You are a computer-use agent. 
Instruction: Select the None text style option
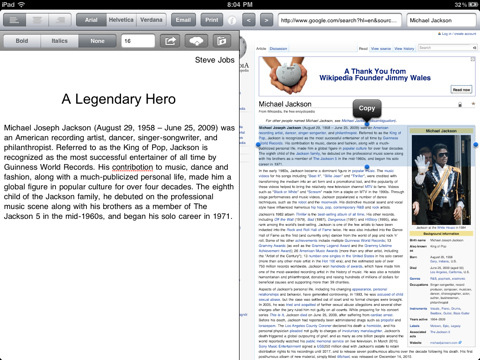tap(97, 41)
